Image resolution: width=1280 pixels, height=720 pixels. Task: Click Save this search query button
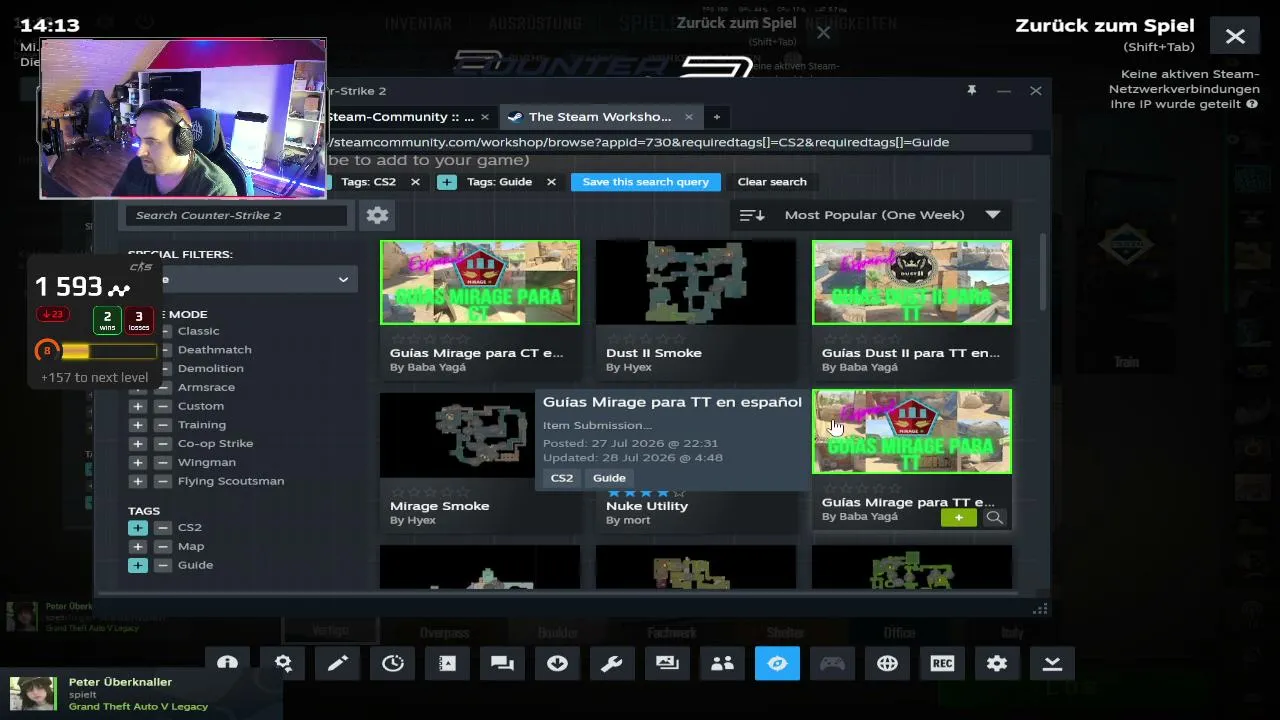point(645,182)
